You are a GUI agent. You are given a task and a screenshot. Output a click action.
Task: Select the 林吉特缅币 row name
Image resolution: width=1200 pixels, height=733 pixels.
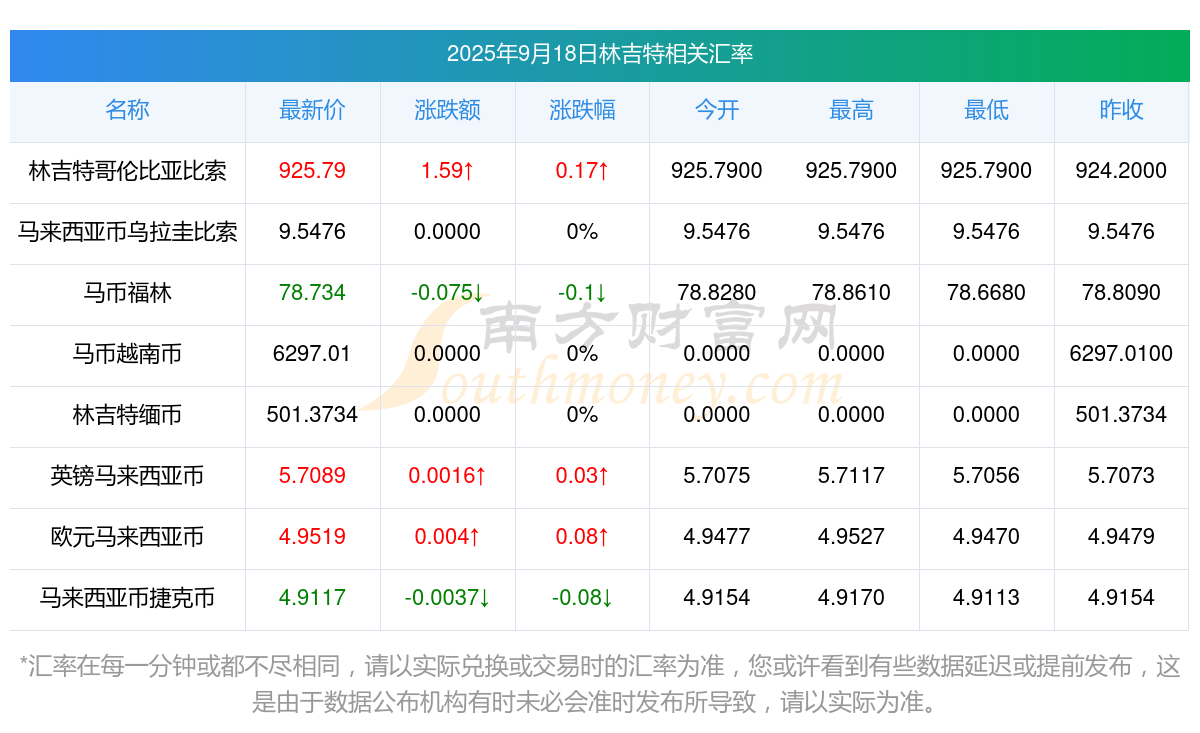click(x=127, y=415)
